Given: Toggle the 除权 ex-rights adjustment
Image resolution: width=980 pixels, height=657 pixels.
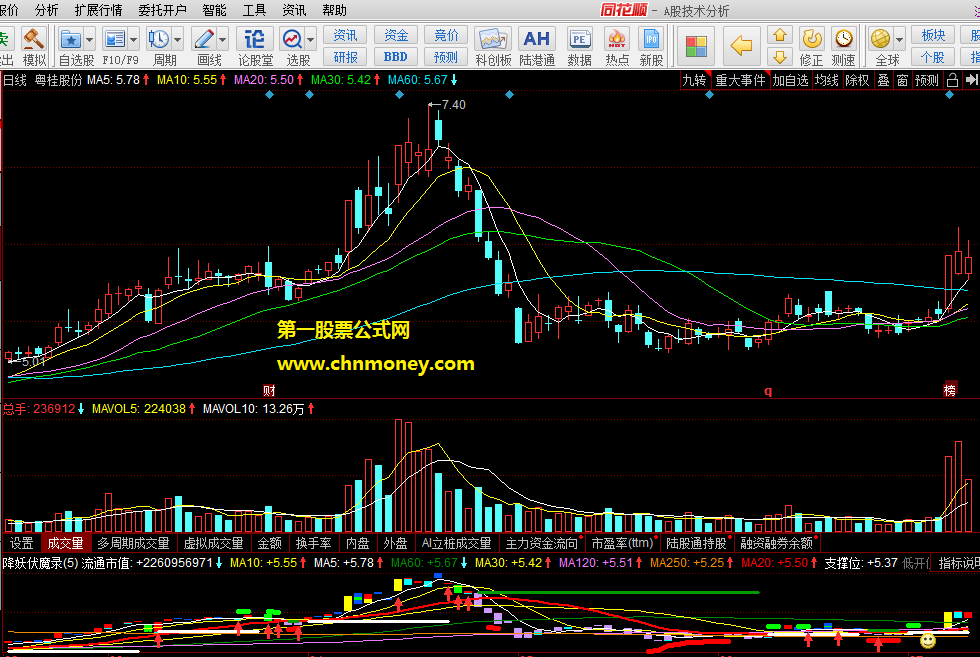Looking at the screenshot, I should (857, 81).
